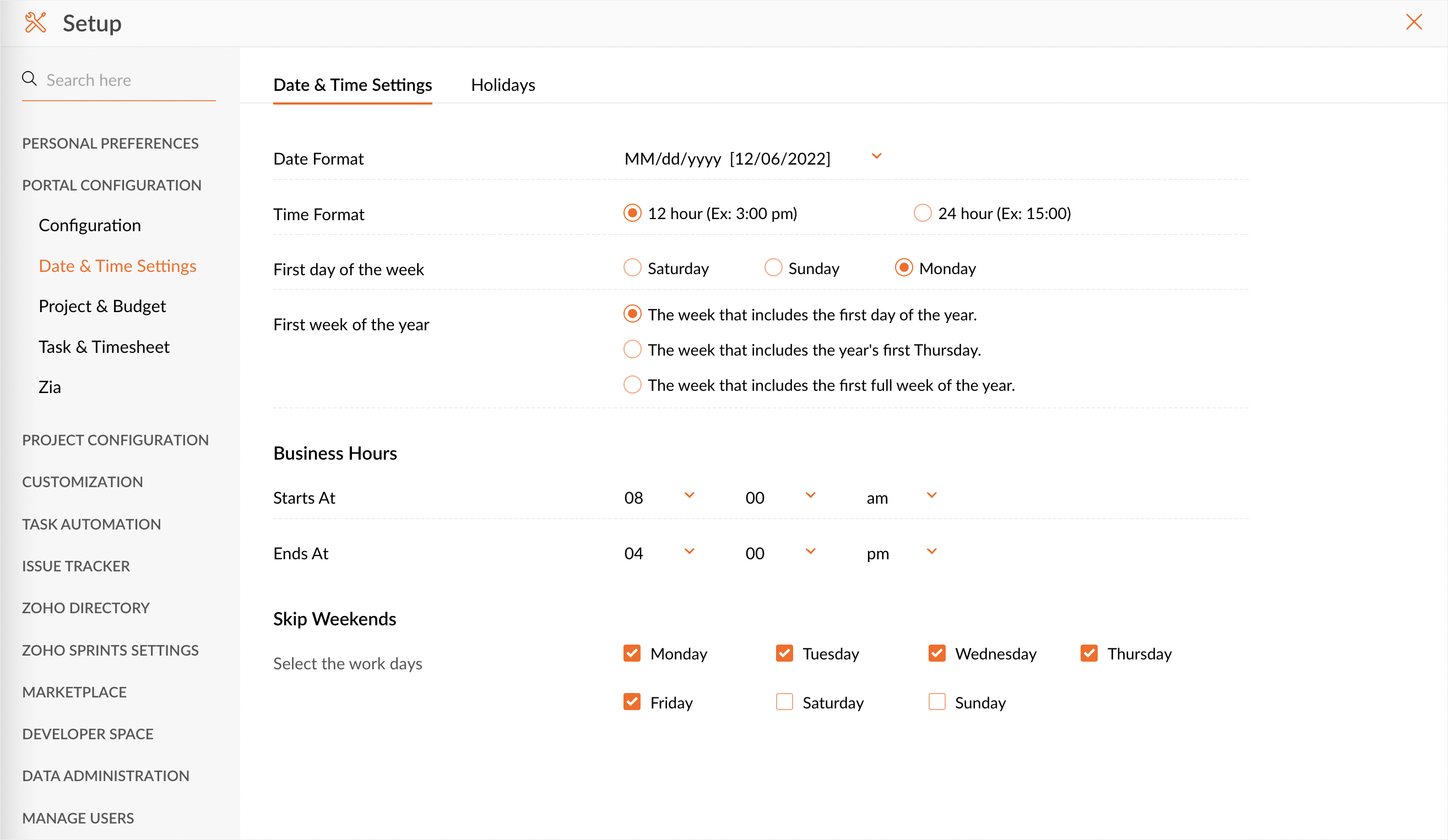Select 24 hour time format
Viewport: 1448px width, 840px height.
coord(922,213)
